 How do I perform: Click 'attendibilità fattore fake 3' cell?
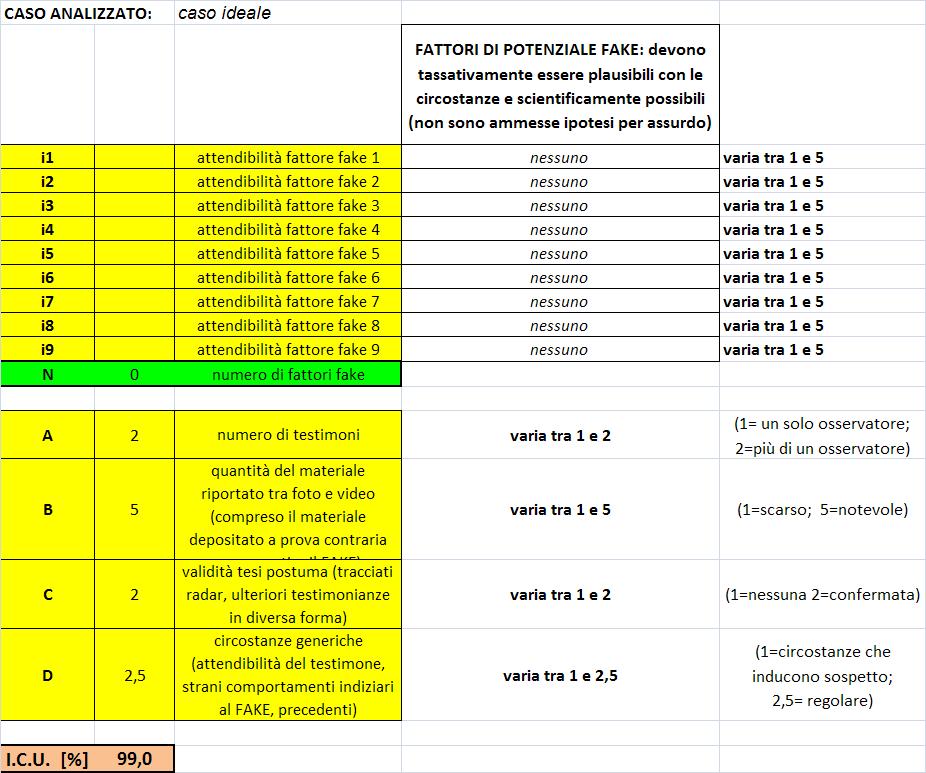[288, 206]
